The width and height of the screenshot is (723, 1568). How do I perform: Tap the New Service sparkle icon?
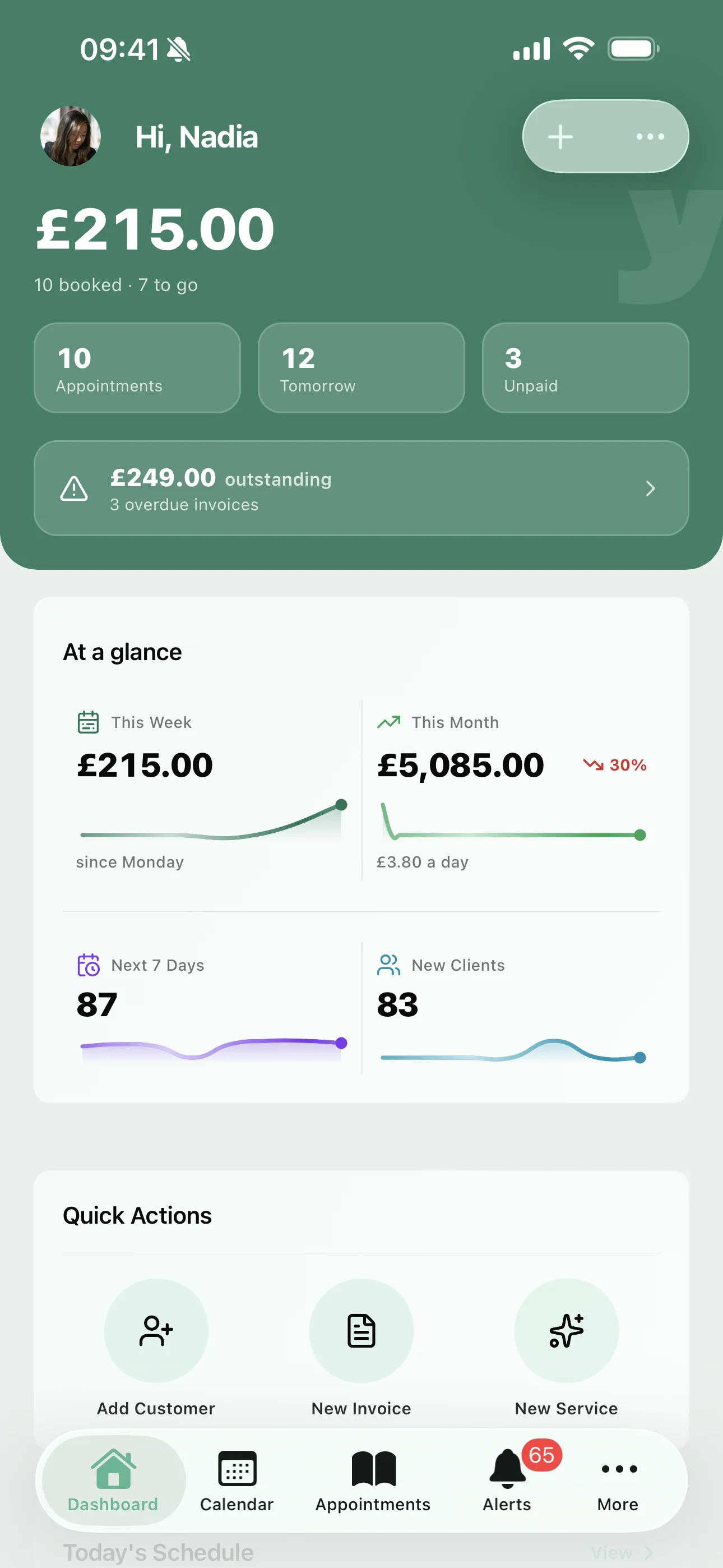566,1331
